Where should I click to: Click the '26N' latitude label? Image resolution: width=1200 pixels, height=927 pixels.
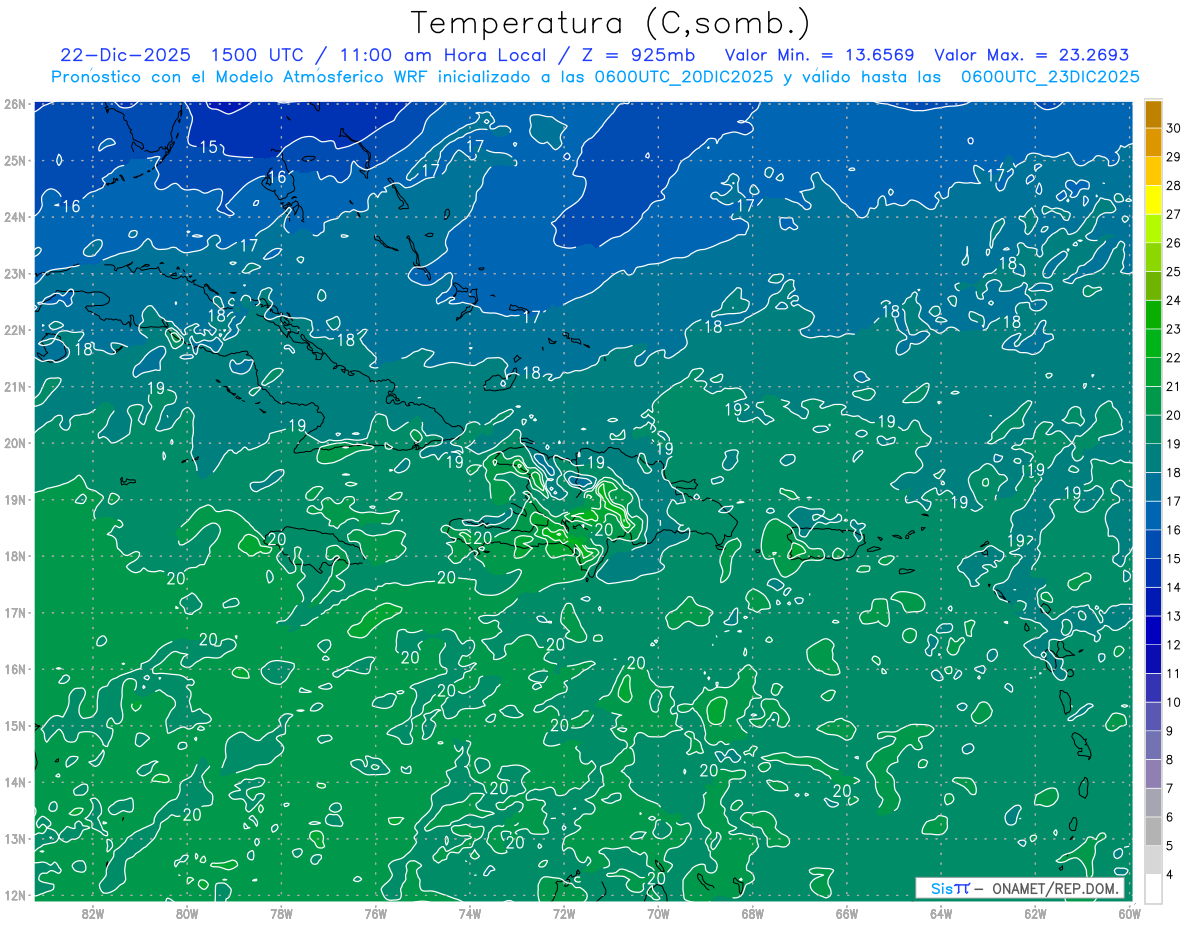(14, 104)
